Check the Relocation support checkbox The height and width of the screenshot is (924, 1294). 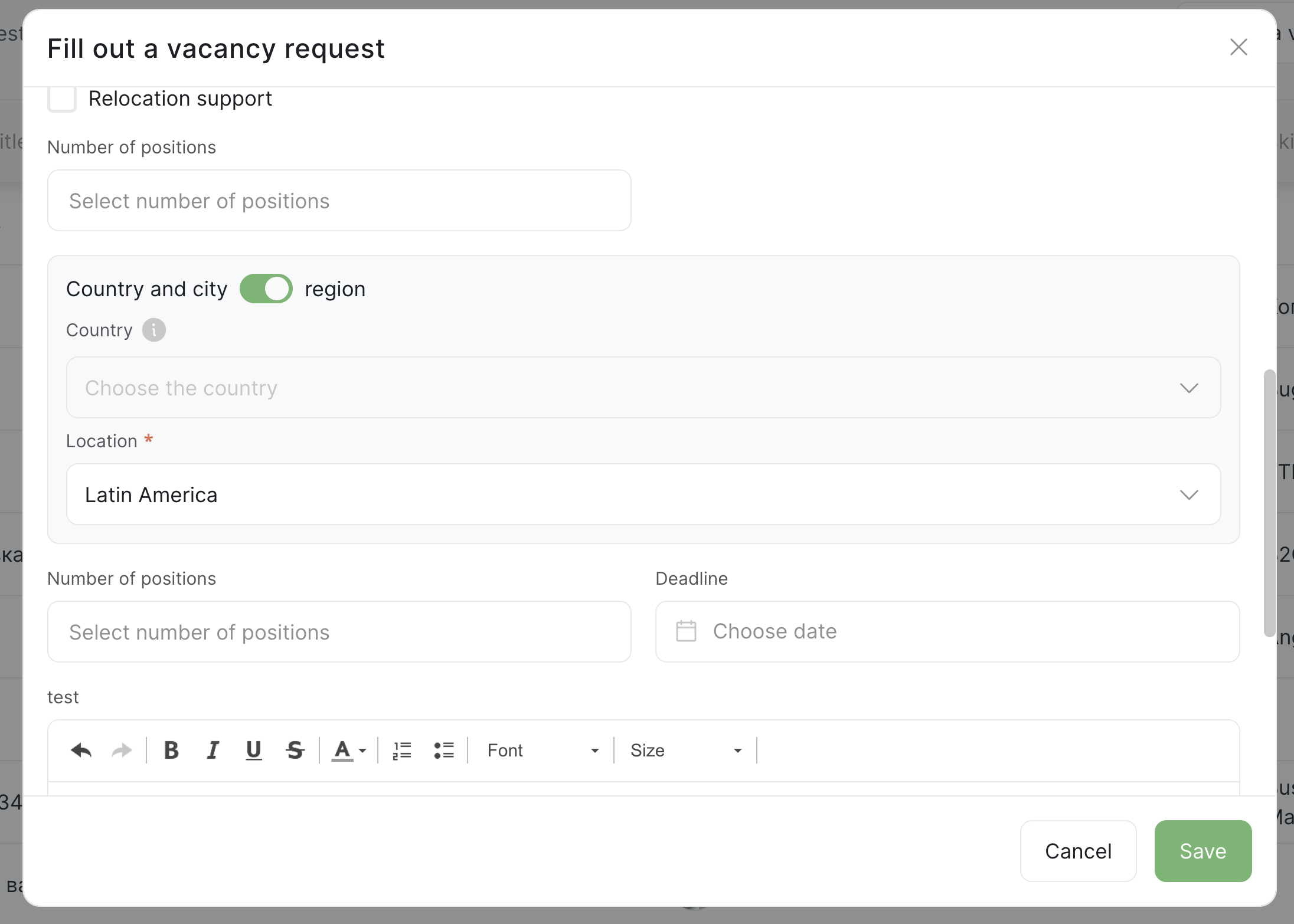pyautogui.click(x=62, y=99)
